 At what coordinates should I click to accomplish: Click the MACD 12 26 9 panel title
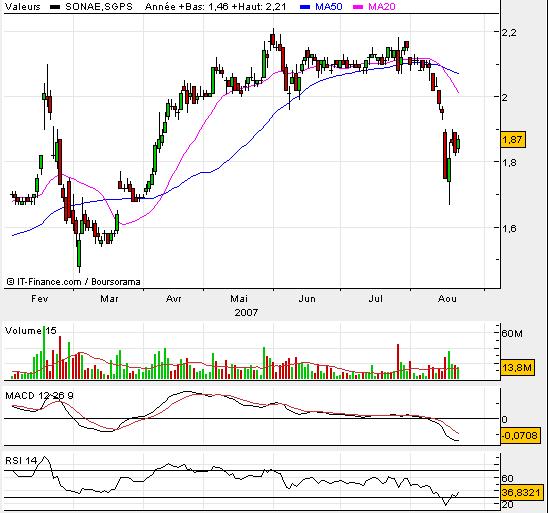pos(39,396)
